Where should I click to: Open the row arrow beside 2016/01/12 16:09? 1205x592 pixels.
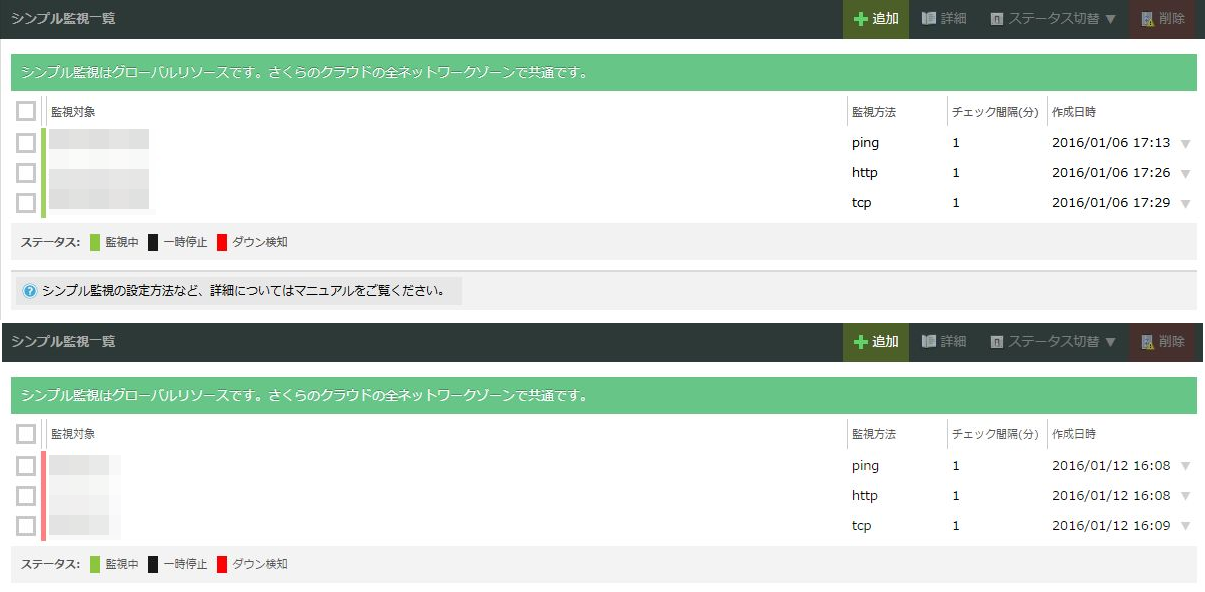(1185, 527)
